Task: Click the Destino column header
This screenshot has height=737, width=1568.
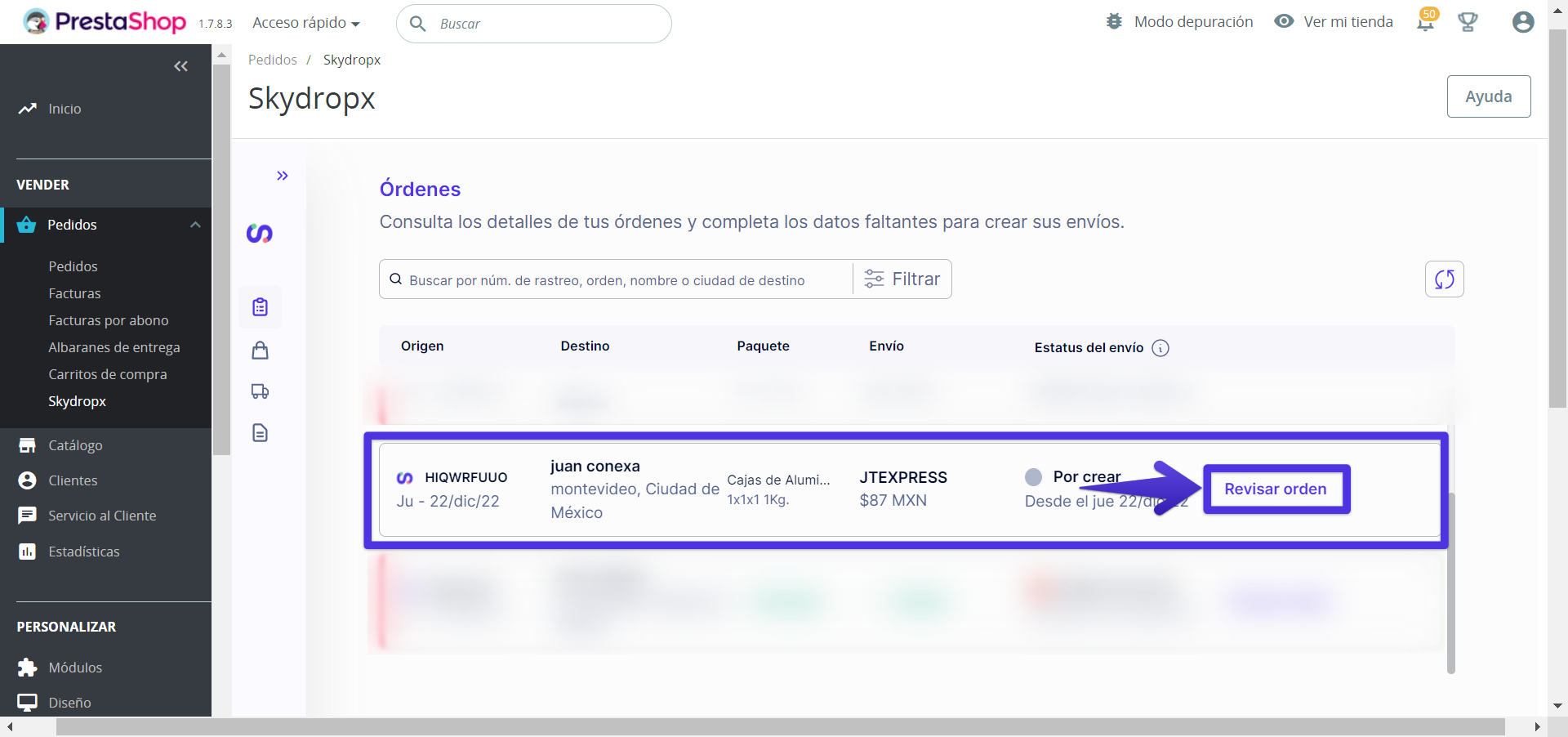Action: (x=585, y=346)
